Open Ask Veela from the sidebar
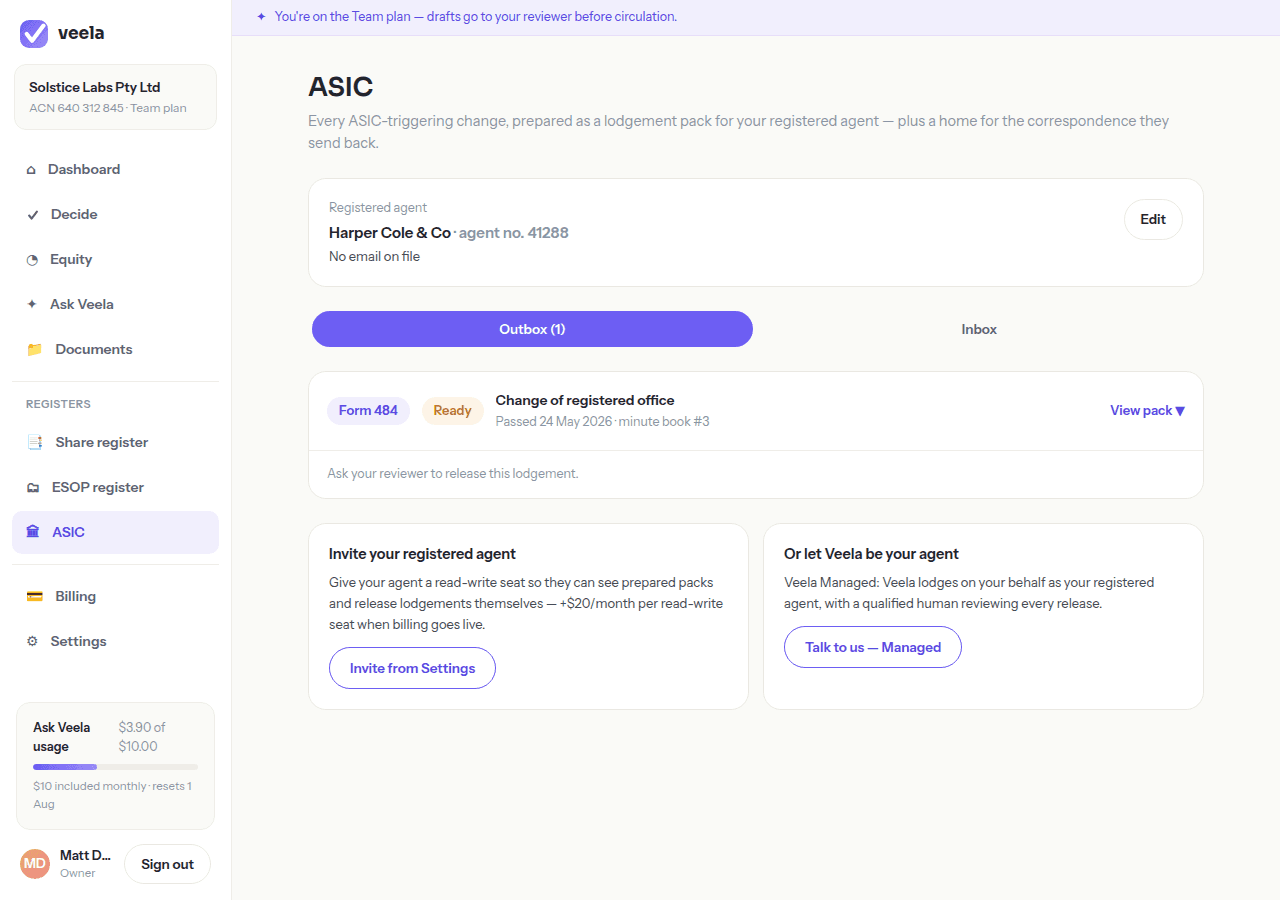The width and height of the screenshot is (1280, 900). point(115,305)
